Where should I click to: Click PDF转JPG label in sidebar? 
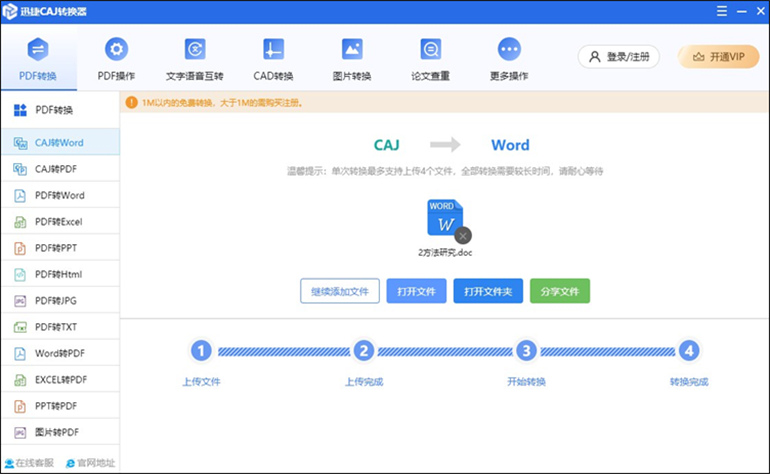pyautogui.click(x=56, y=301)
